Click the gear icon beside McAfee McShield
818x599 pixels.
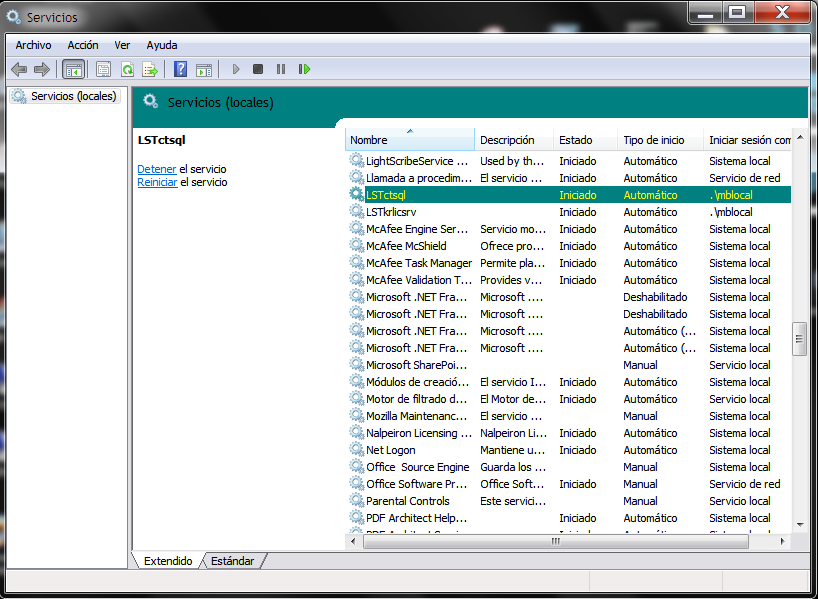pyautogui.click(x=356, y=245)
